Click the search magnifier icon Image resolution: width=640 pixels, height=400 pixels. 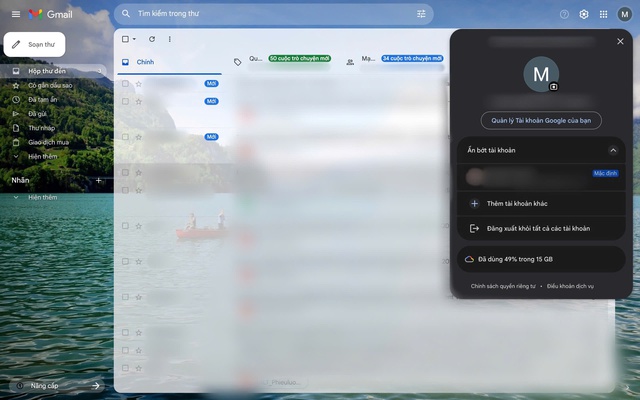[x=126, y=14]
